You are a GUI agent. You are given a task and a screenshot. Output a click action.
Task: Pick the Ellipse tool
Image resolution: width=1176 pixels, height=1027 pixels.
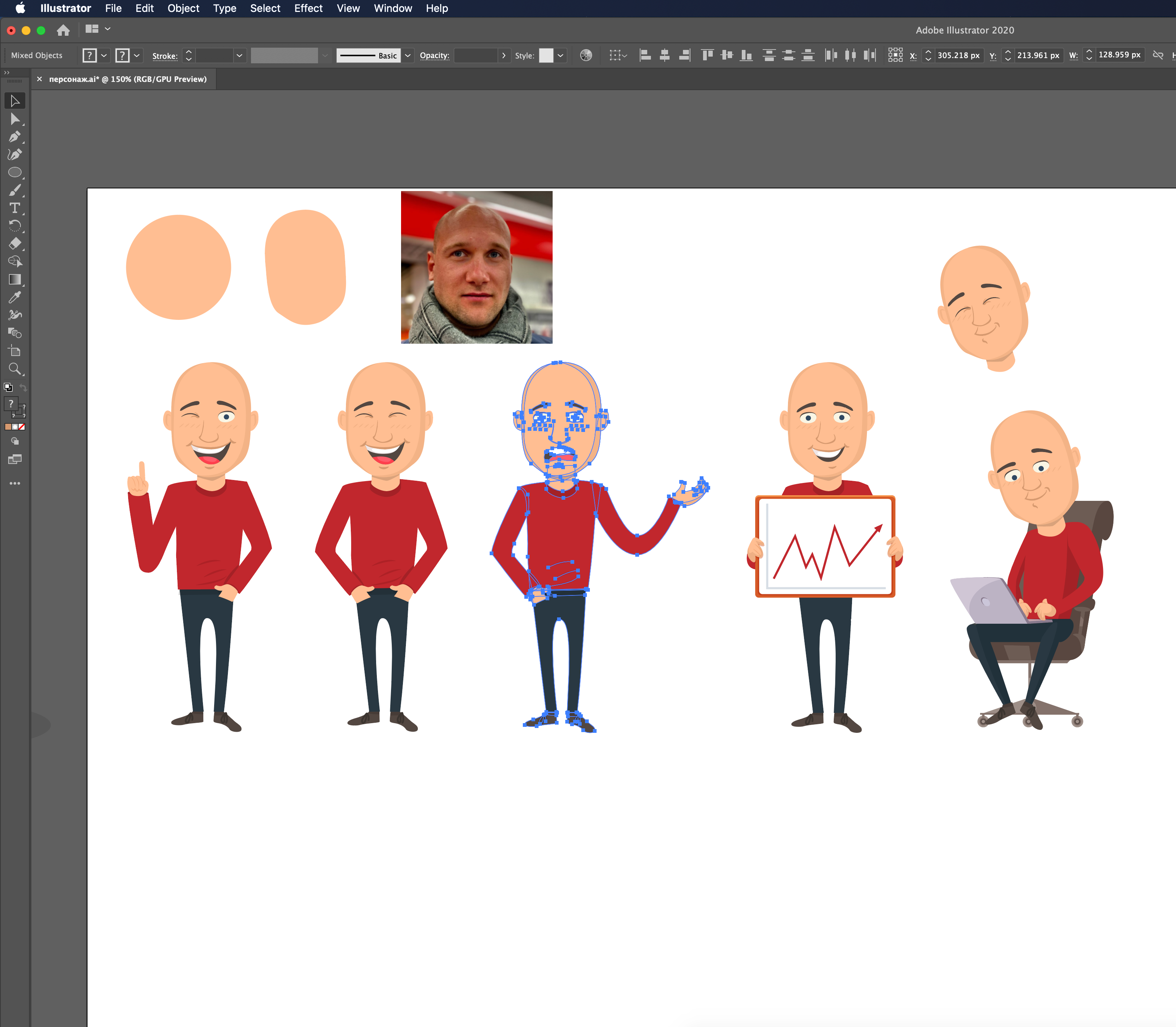pos(15,172)
